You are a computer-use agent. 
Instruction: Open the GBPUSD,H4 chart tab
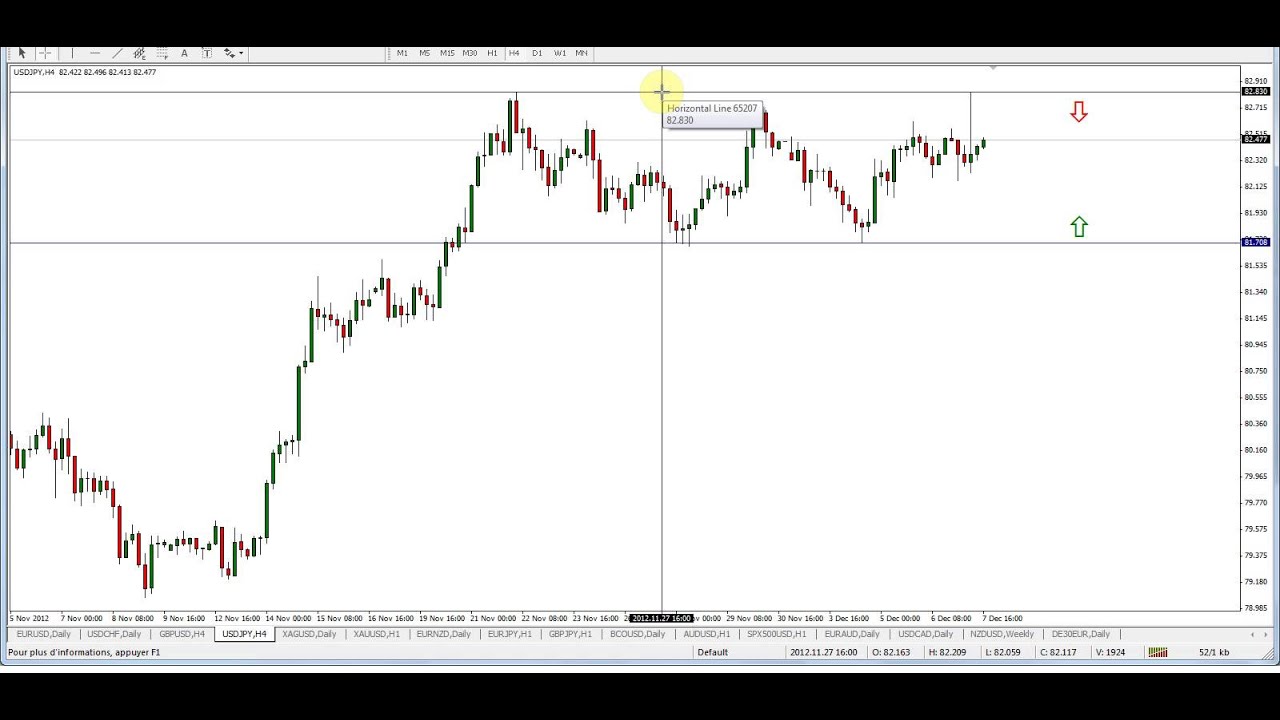click(182, 634)
